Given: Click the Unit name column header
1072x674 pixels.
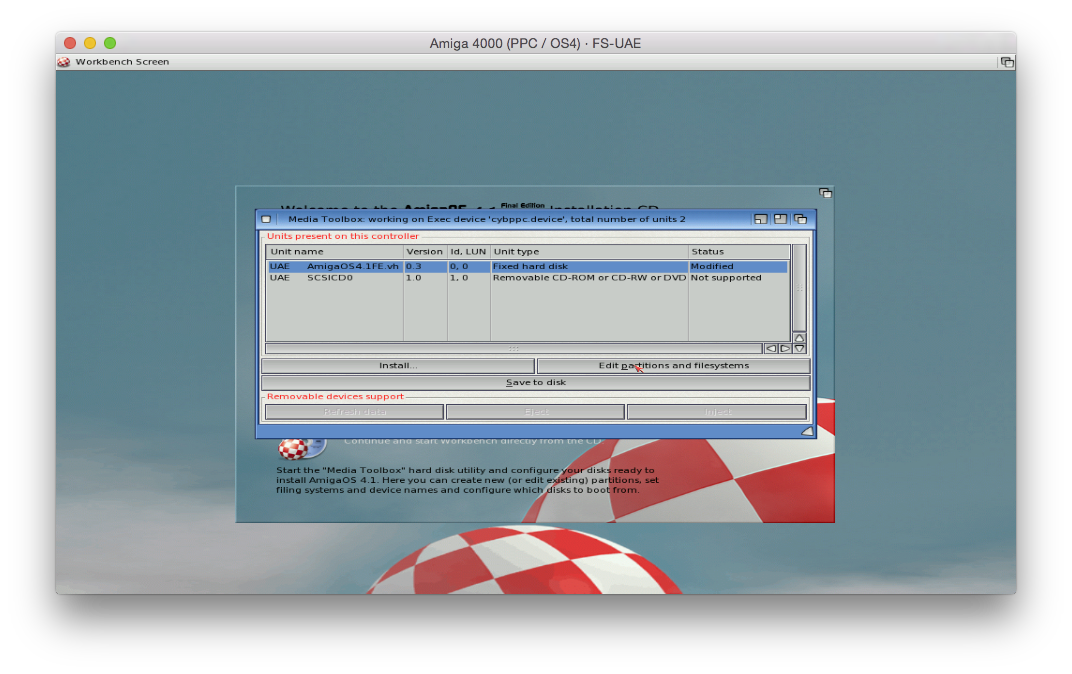Looking at the screenshot, I should point(334,252).
